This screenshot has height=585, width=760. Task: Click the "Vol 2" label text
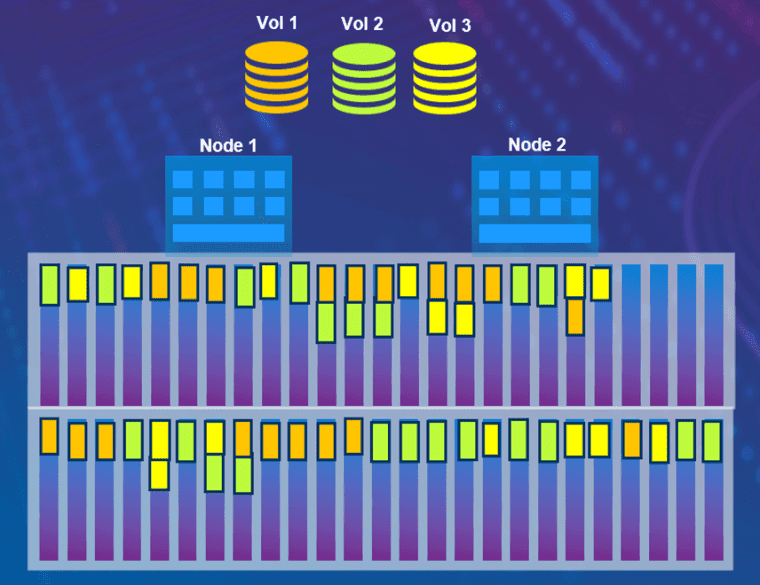point(362,24)
